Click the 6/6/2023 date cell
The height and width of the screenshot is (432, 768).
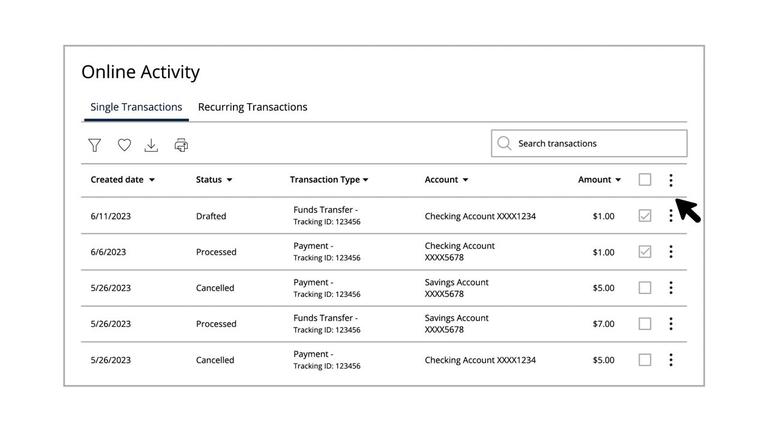click(108, 252)
